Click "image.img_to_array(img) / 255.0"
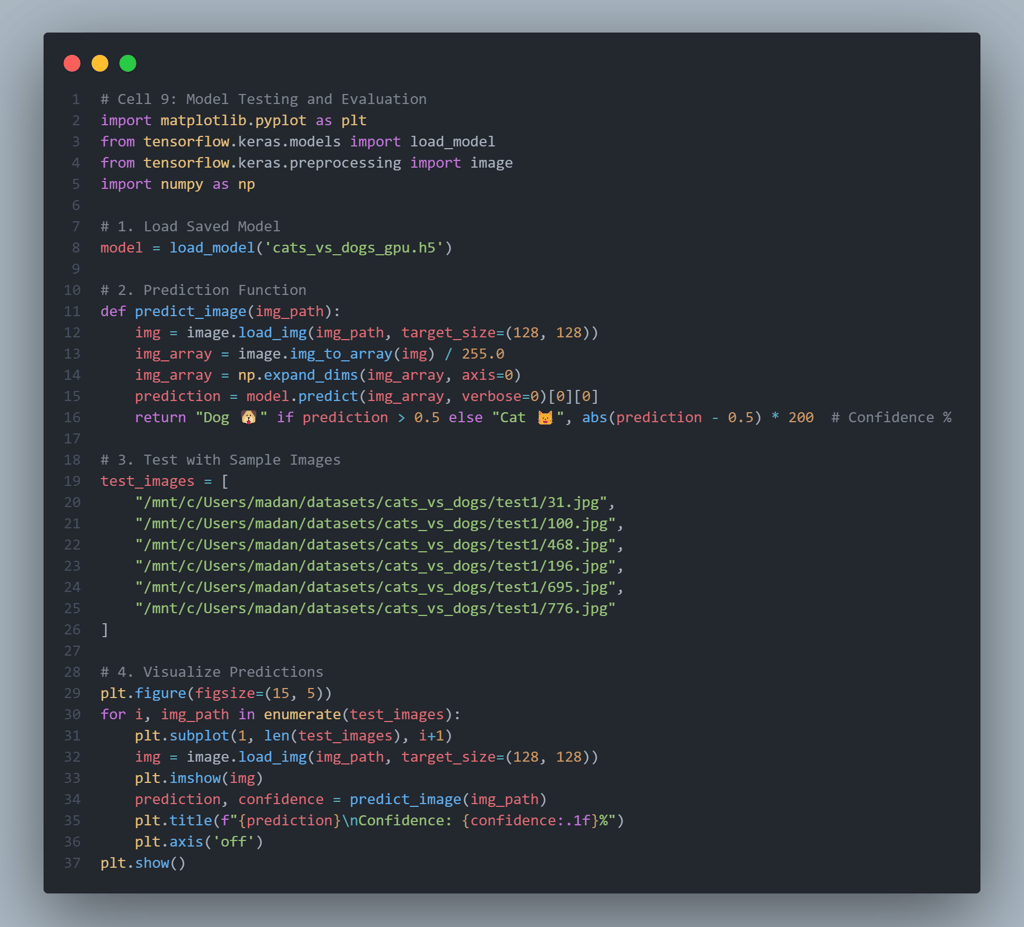The height and width of the screenshot is (927, 1024). [371, 354]
